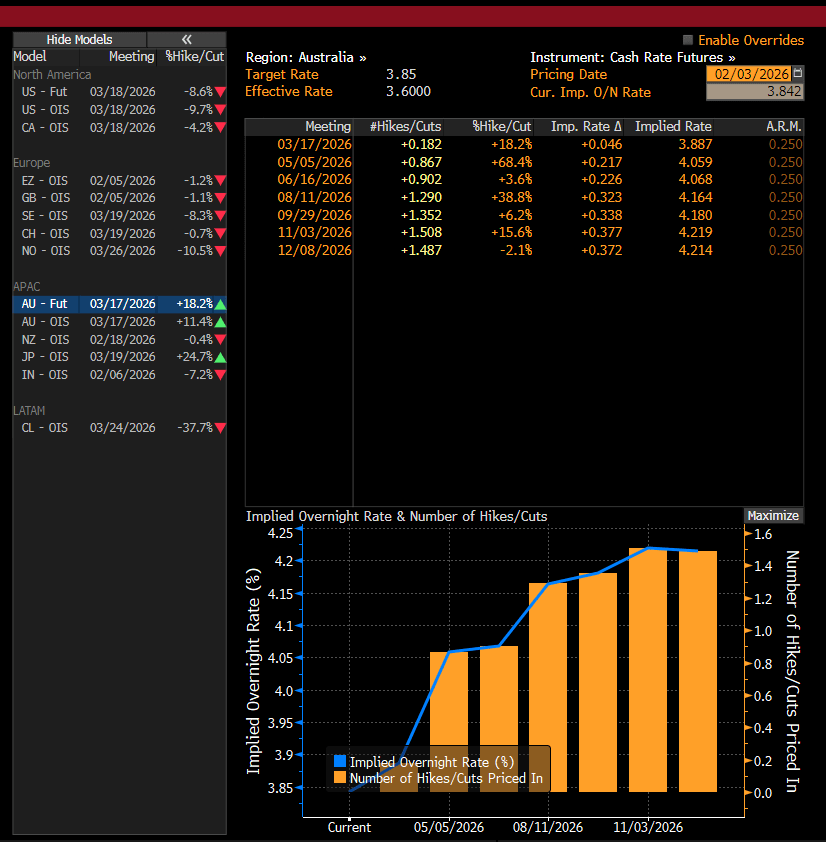Click red down arrow for NO - OIS
826x842 pixels.
(x=220, y=251)
